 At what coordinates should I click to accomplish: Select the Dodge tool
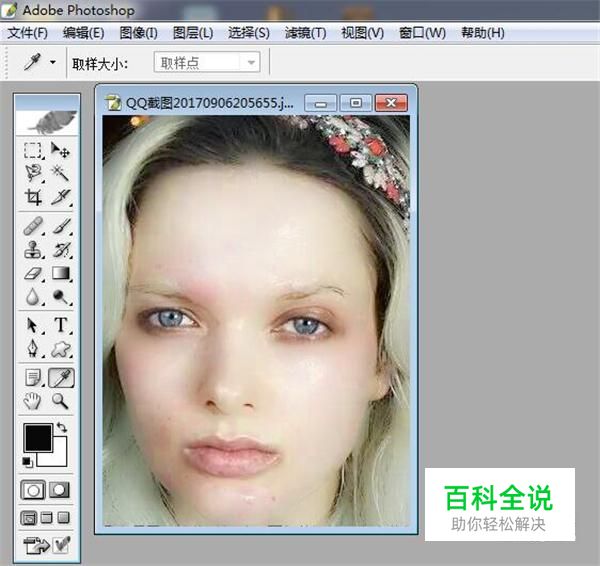[x=60, y=297]
